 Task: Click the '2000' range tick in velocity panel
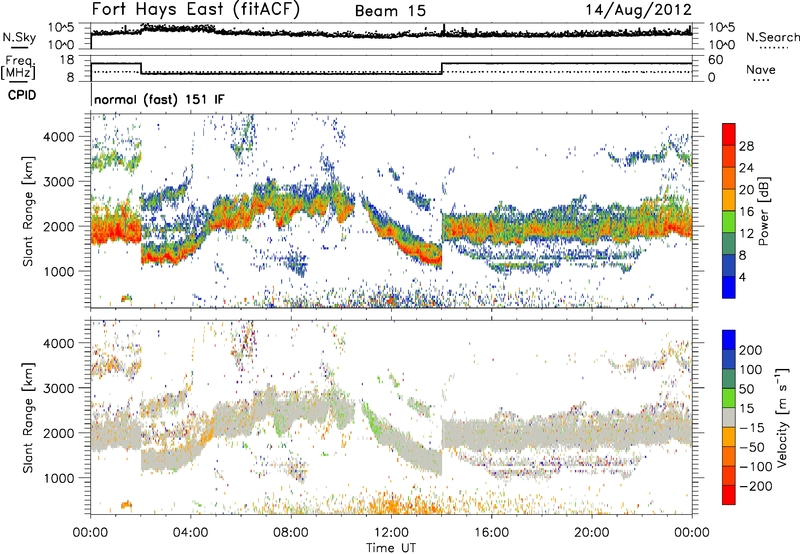click(x=59, y=433)
